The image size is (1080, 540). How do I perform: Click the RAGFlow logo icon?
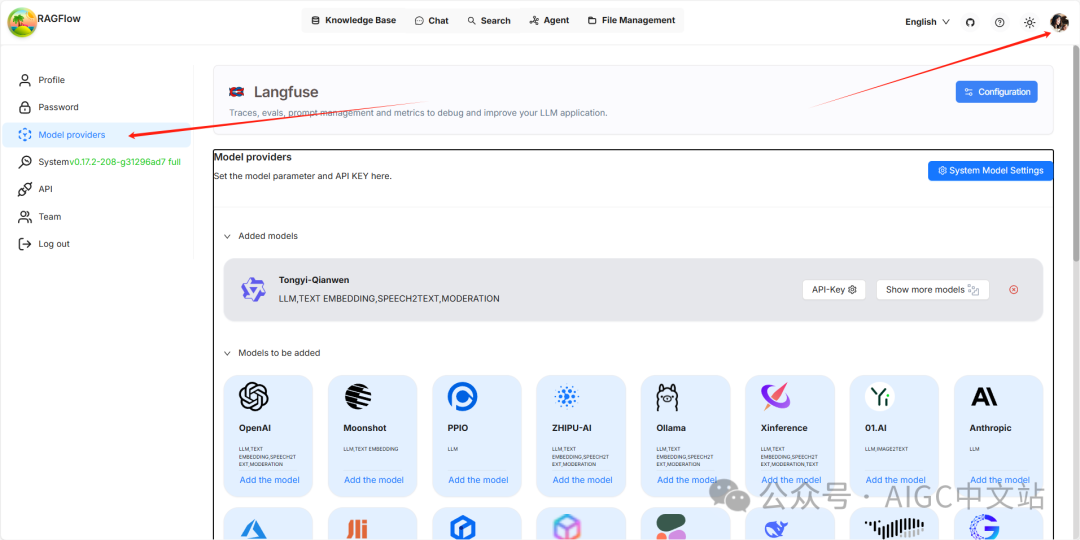(22, 22)
